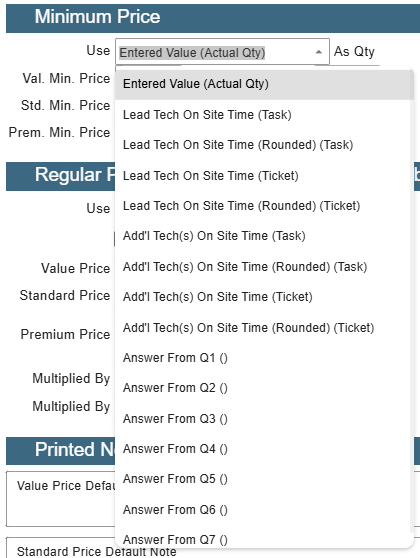The image size is (420, 558).
Task: Pick Lead Tech On Site Time (Rounded) (Task)
Action: (x=264, y=145)
